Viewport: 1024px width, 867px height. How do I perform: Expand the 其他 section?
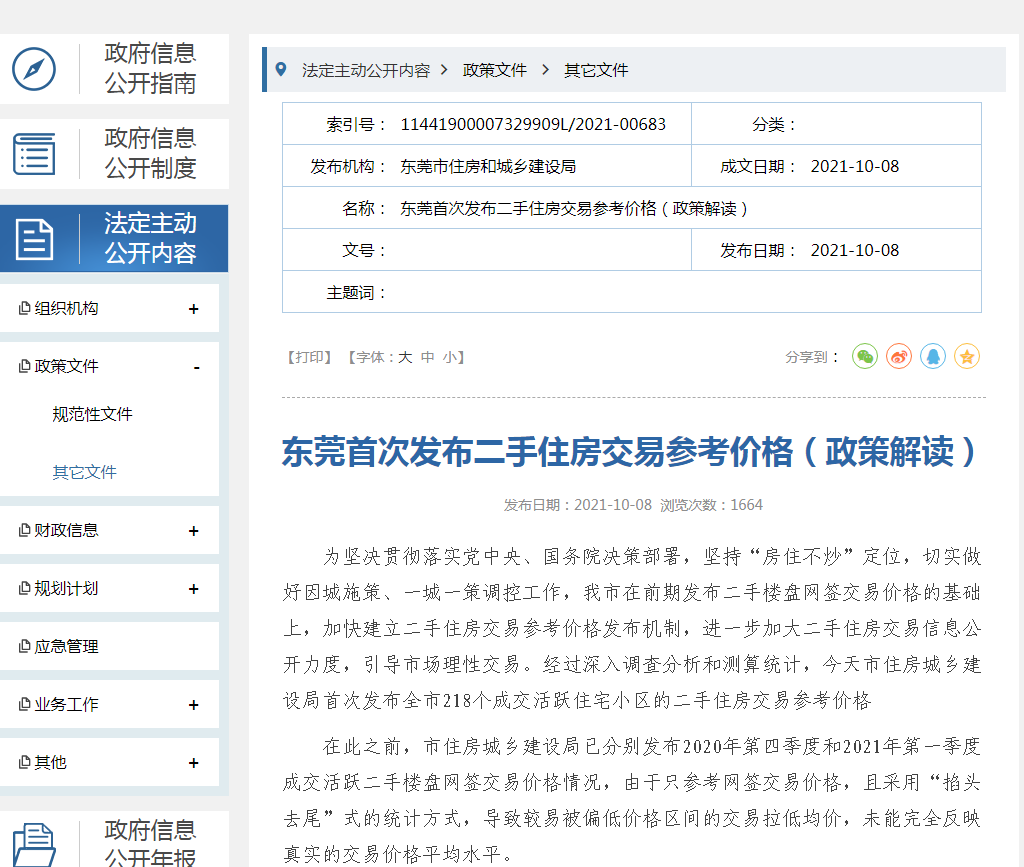click(193, 763)
